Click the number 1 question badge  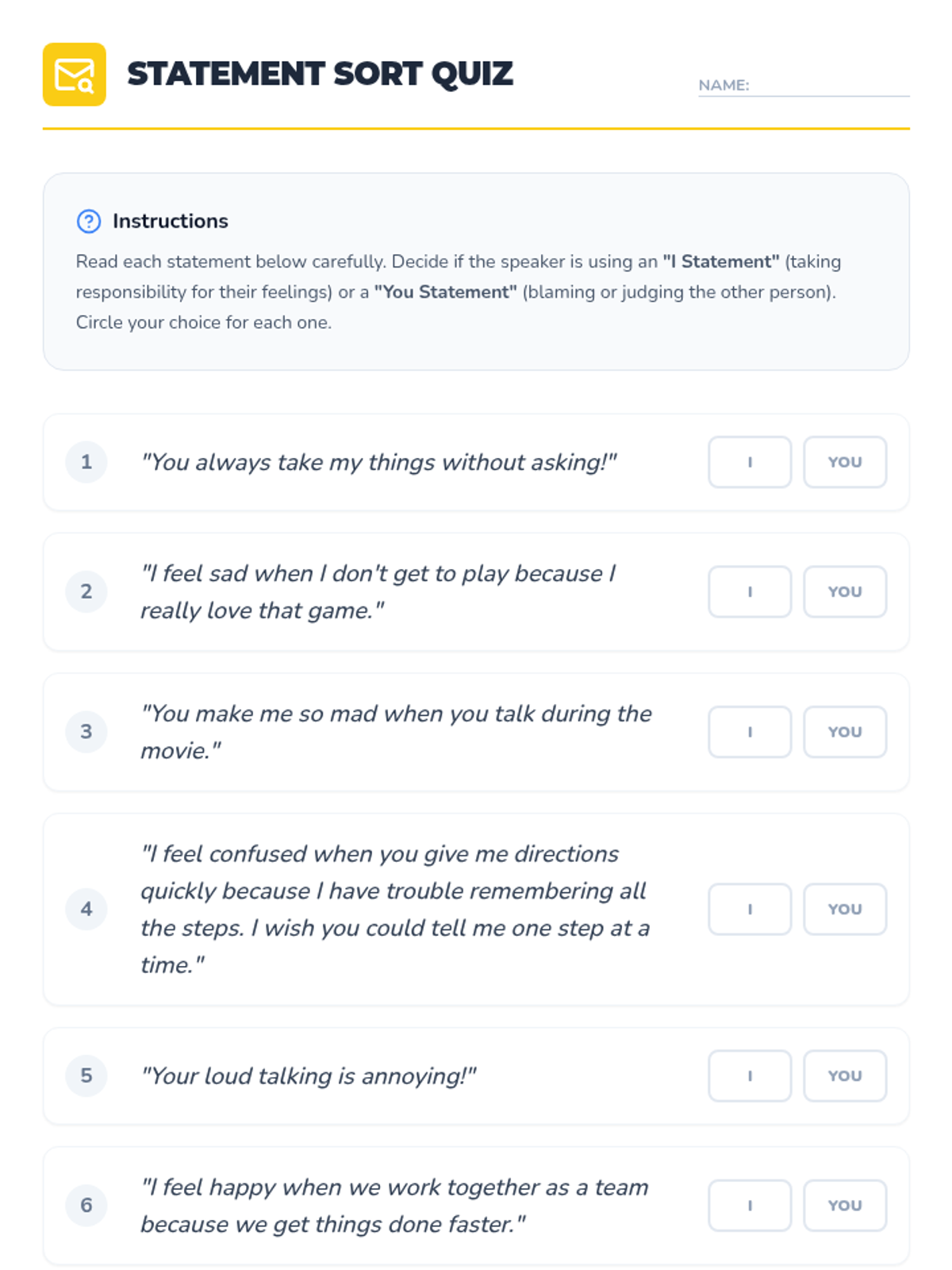coord(86,462)
